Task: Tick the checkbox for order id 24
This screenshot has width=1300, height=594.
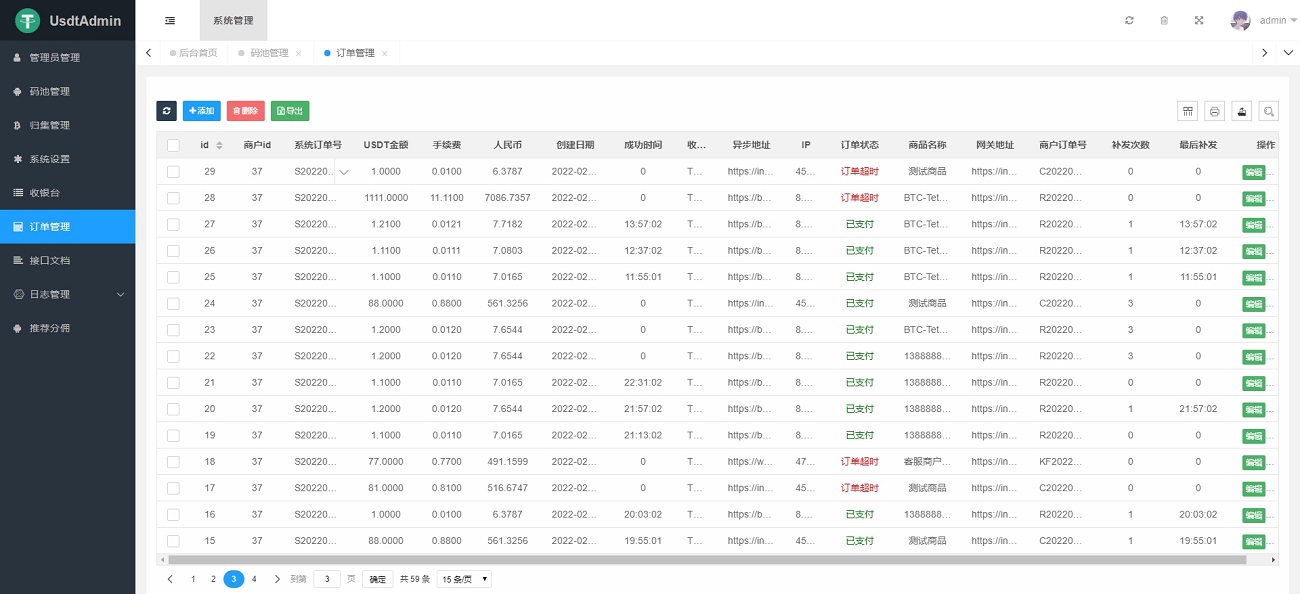Action: 173,303
